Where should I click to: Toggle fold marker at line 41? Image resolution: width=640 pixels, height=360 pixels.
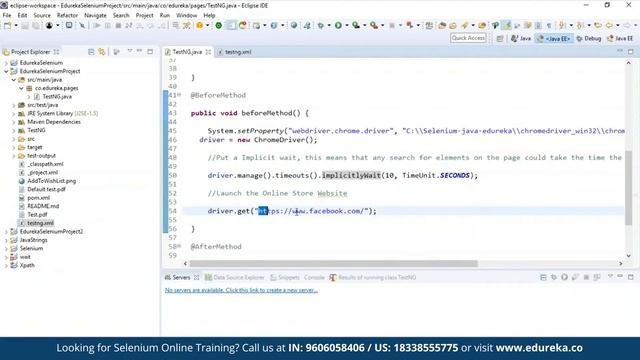click(179, 95)
